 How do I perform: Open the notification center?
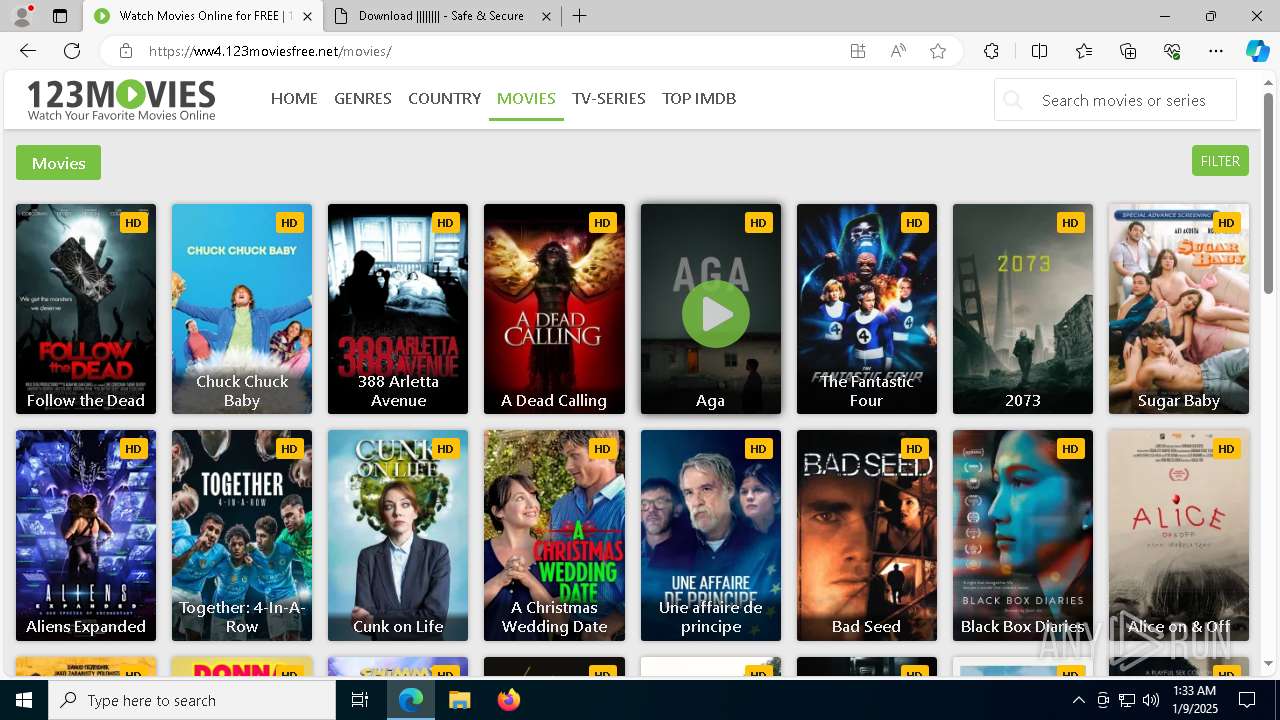[x=1247, y=700]
